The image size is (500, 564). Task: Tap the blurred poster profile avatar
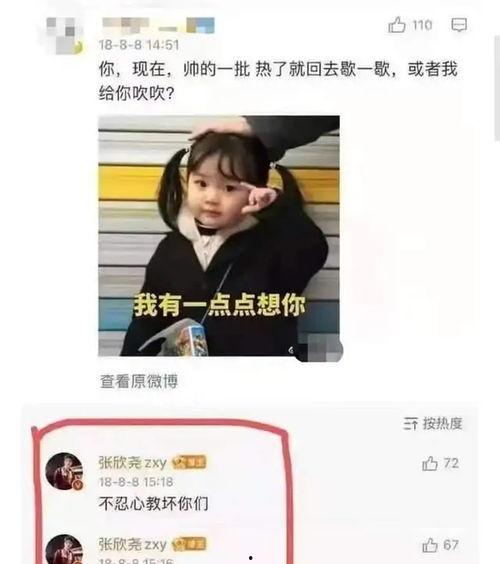(64, 36)
